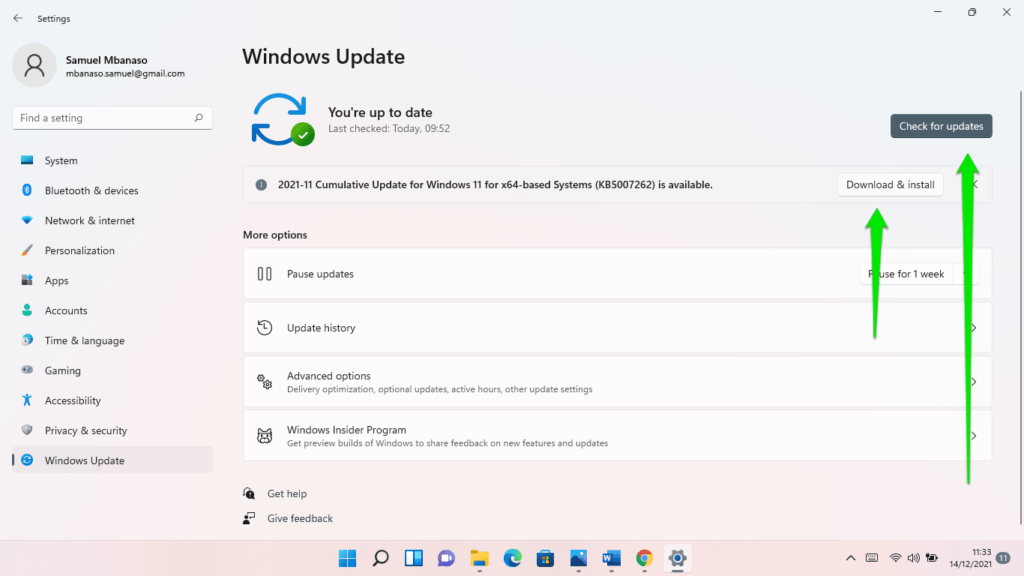Open Network & internet settings
The image size is (1024, 576).
pyautogui.click(x=89, y=220)
